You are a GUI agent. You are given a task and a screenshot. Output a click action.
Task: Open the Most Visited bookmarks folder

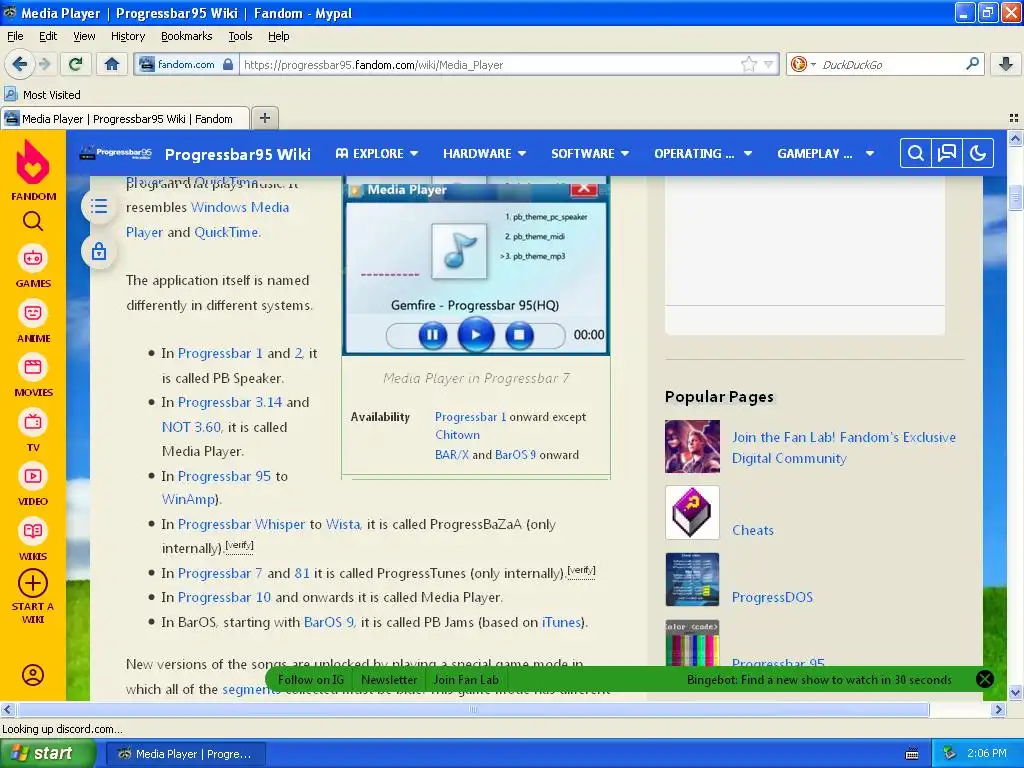(42, 94)
